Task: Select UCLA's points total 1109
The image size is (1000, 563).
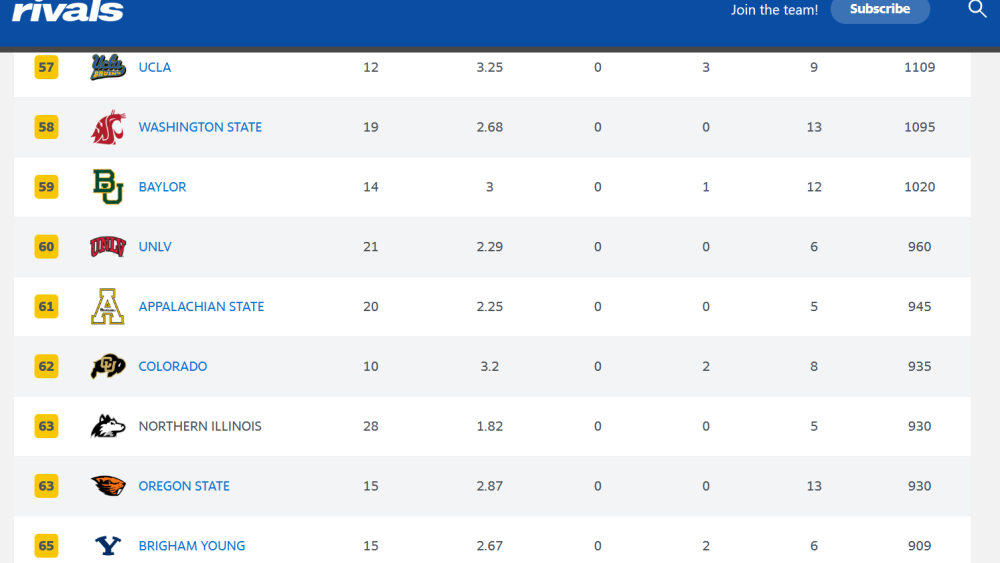Action: pos(920,68)
